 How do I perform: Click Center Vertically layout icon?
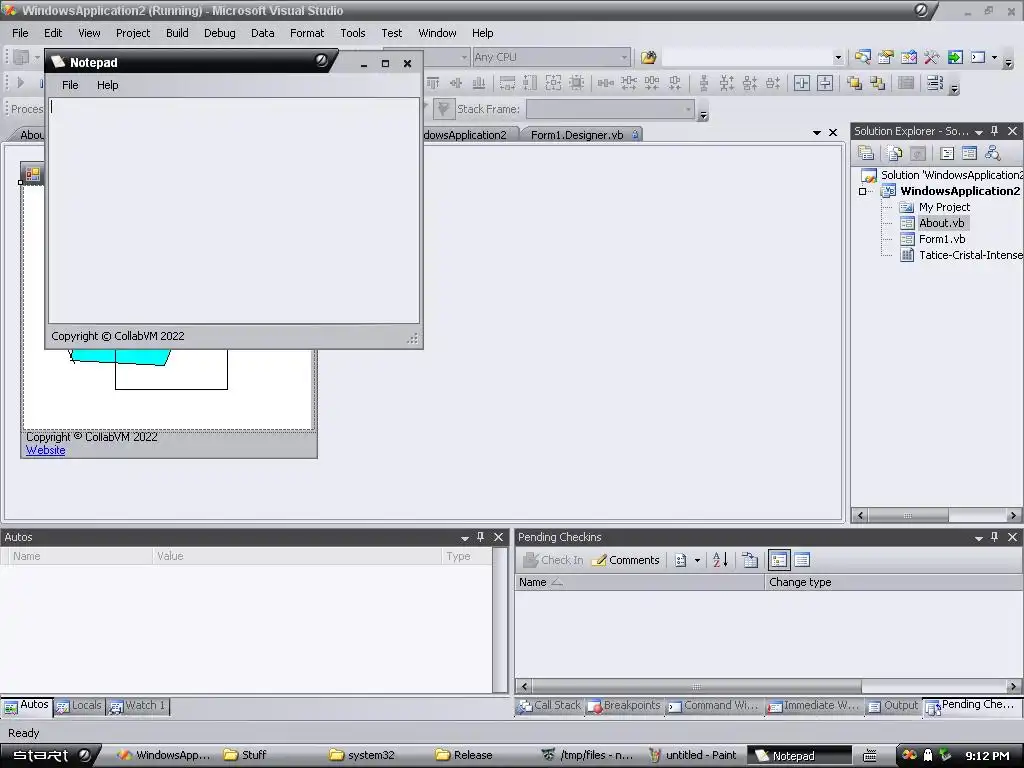tap(825, 83)
